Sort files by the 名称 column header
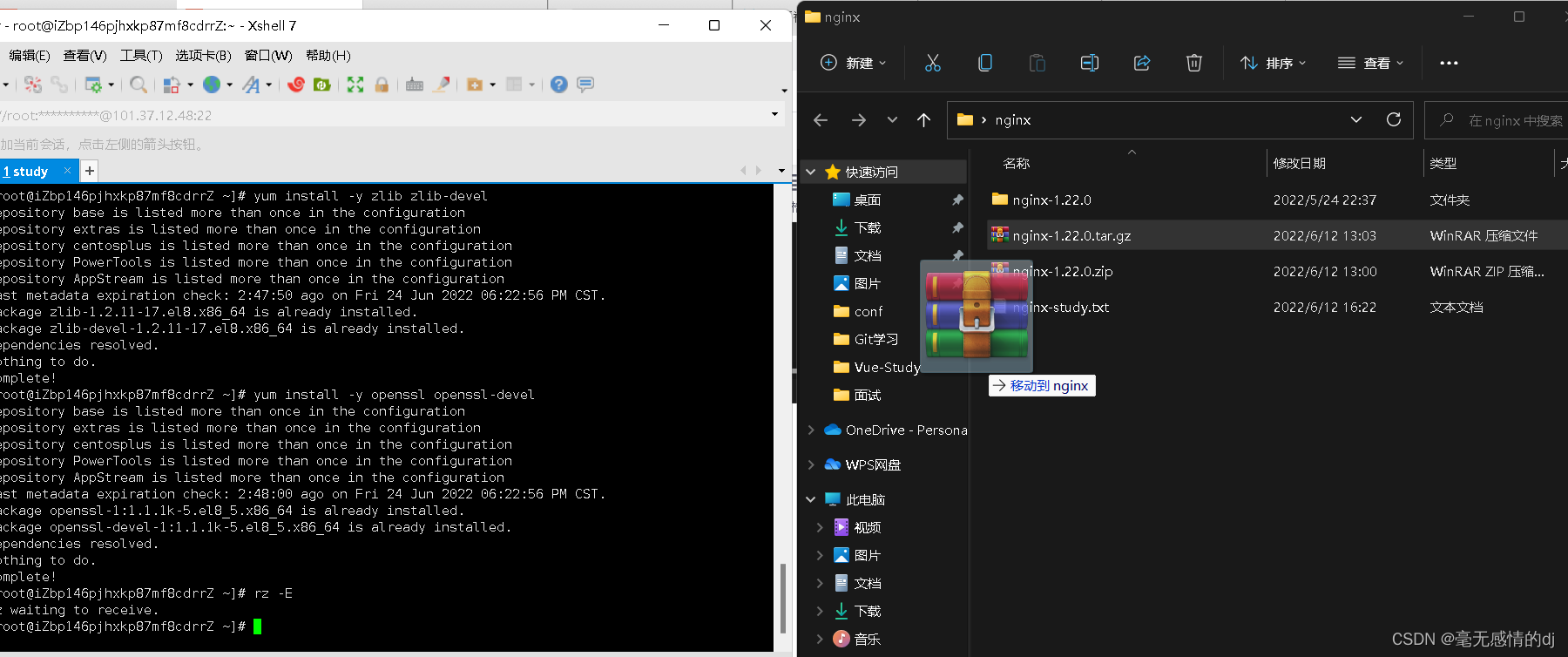The image size is (1568, 657). [1017, 163]
